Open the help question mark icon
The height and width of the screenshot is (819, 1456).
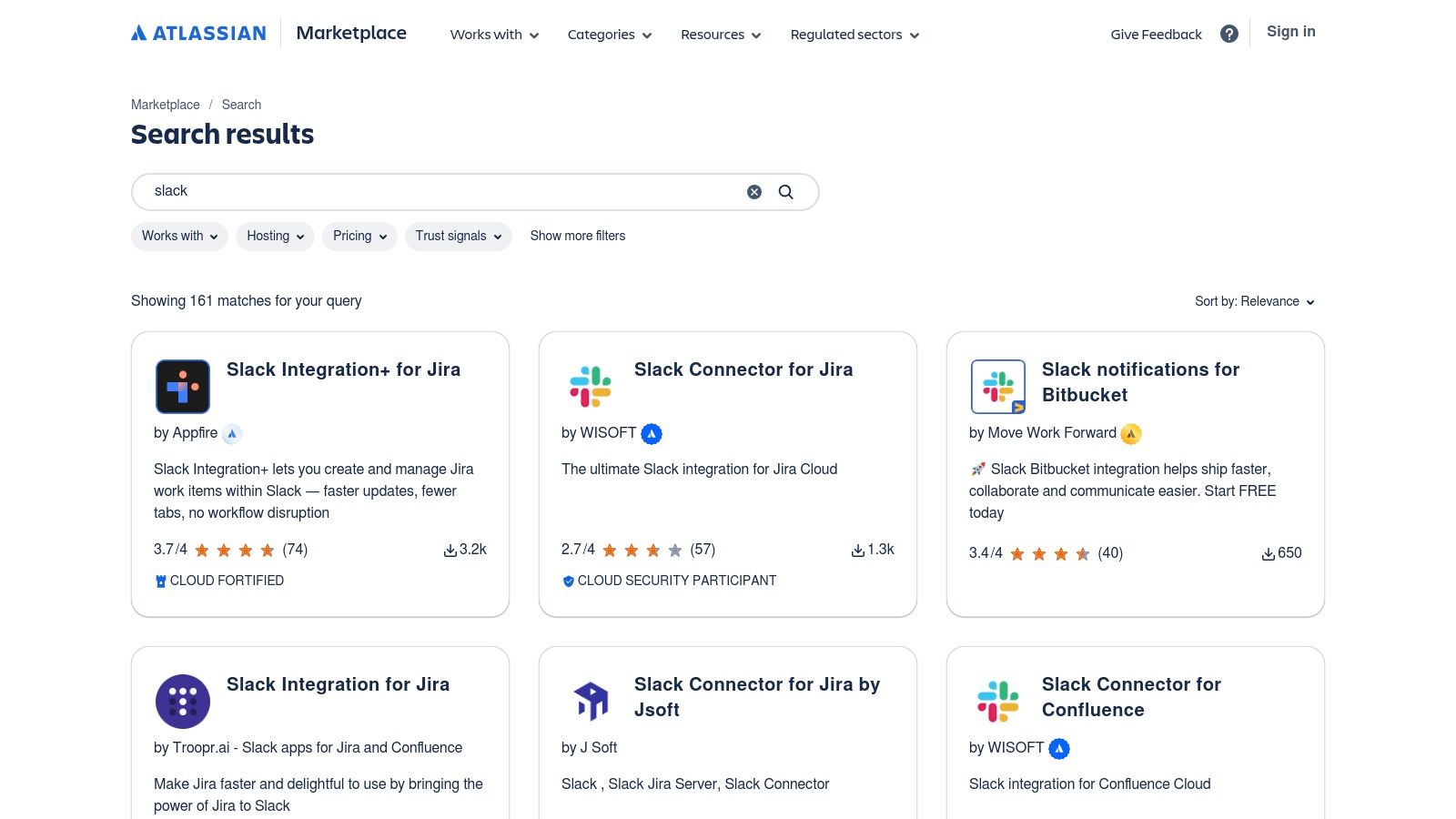[x=1229, y=35]
